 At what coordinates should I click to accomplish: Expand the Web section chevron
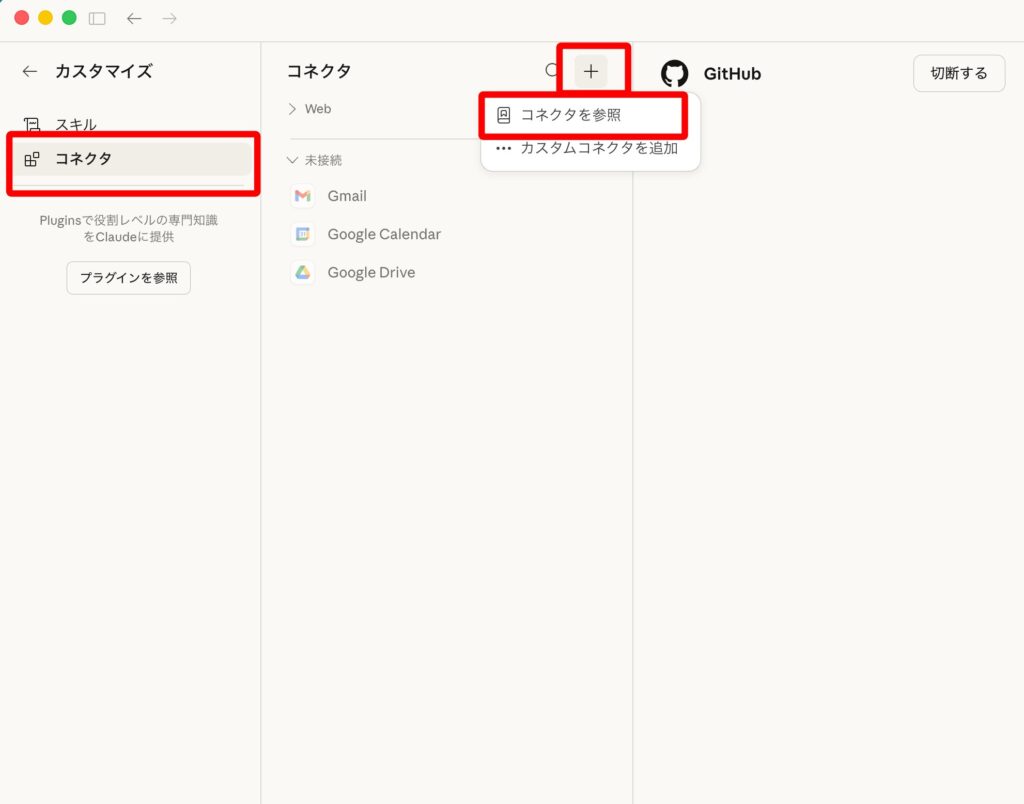click(292, 109)
